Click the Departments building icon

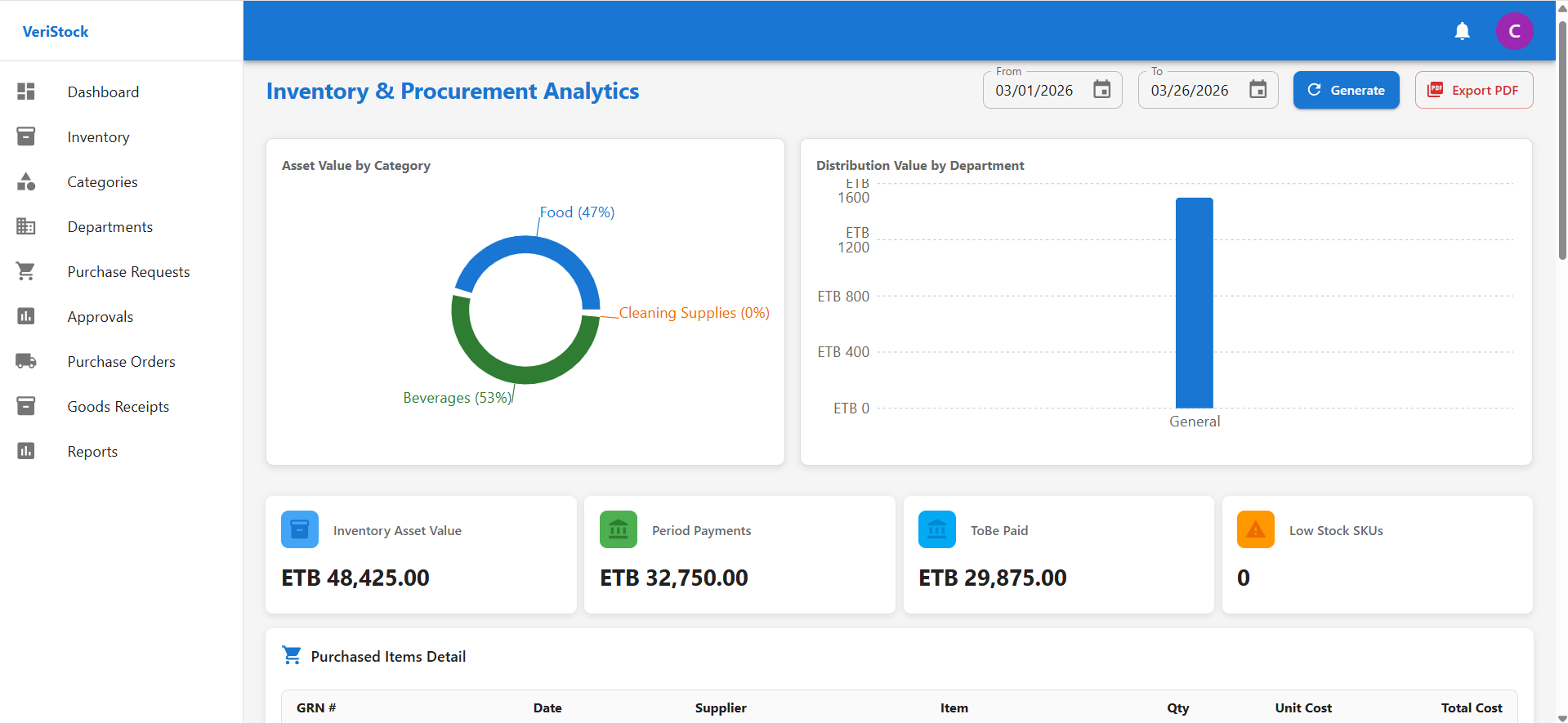26,226
